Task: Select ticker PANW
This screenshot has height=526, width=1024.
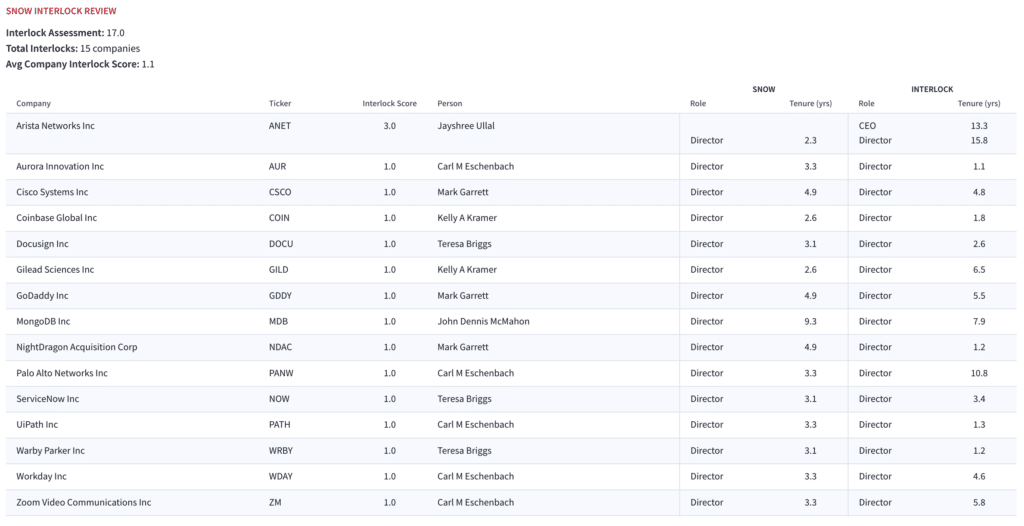Action: pyautogui.click(x=281, y=373)
